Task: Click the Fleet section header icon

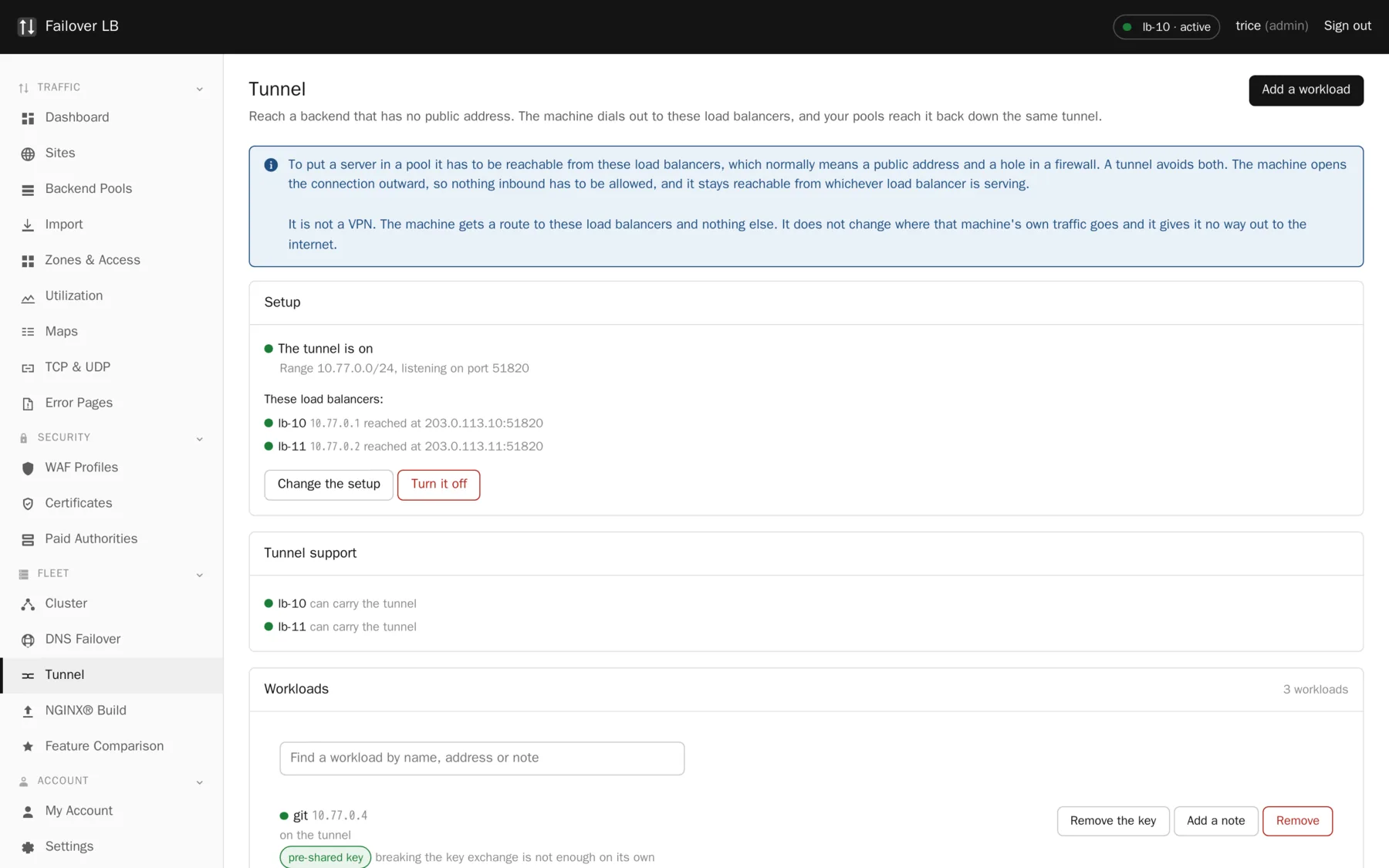Action: coord(24,574)
